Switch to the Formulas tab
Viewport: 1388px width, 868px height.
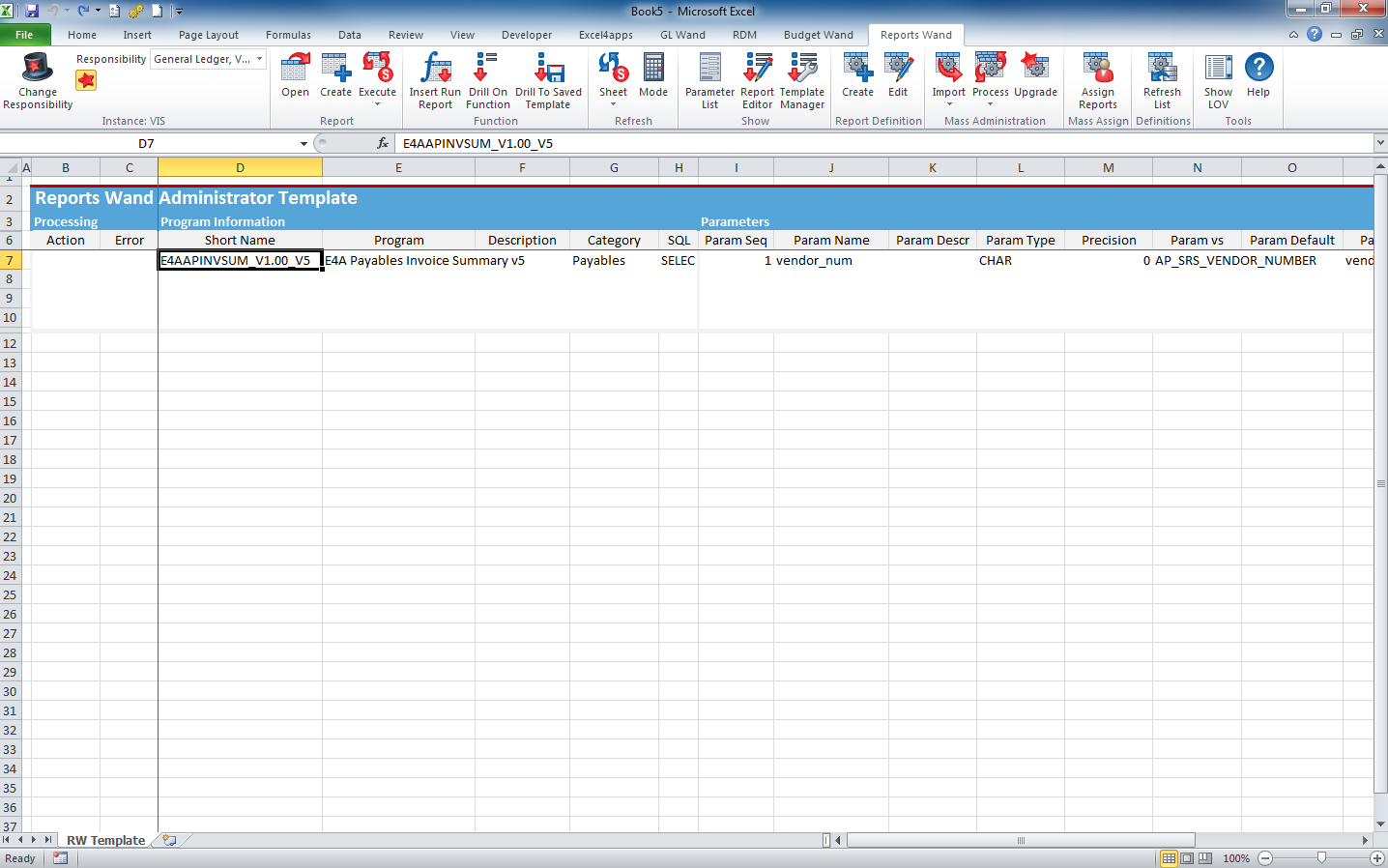(288, 35)
